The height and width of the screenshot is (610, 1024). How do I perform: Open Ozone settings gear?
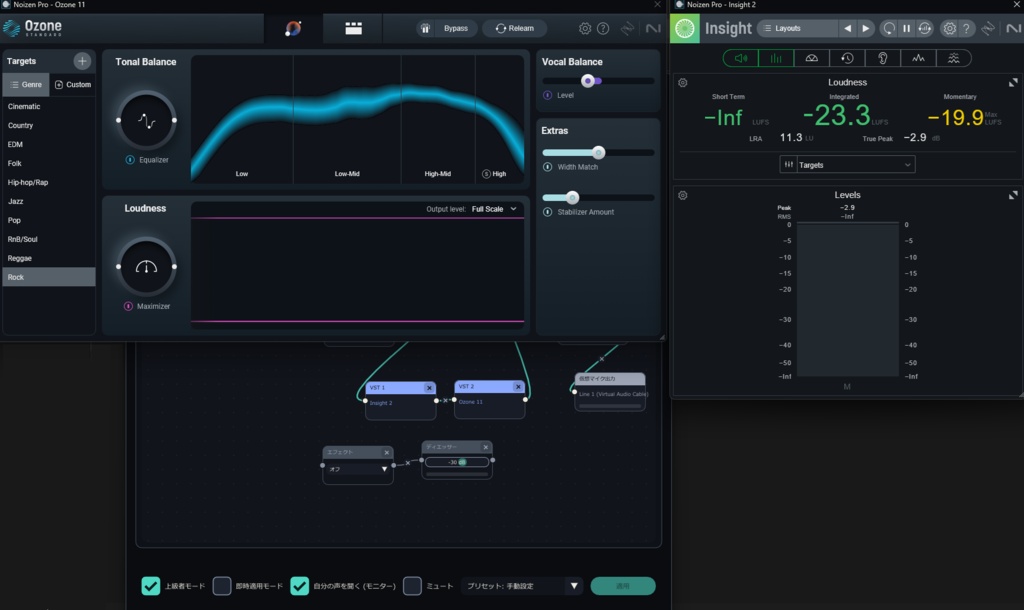pyautogui.click(x=585, y=28)
